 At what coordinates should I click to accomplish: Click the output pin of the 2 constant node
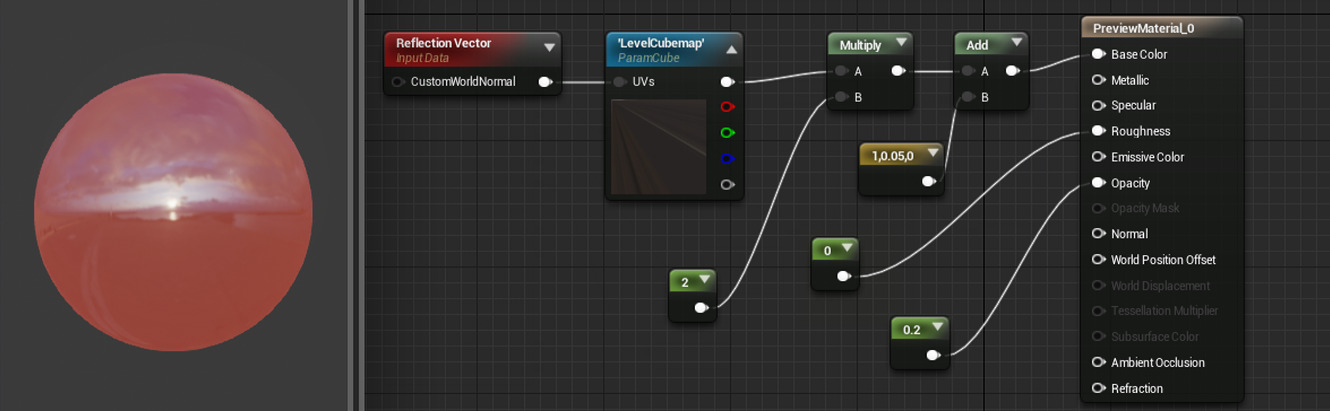click(x=701, y=308)
